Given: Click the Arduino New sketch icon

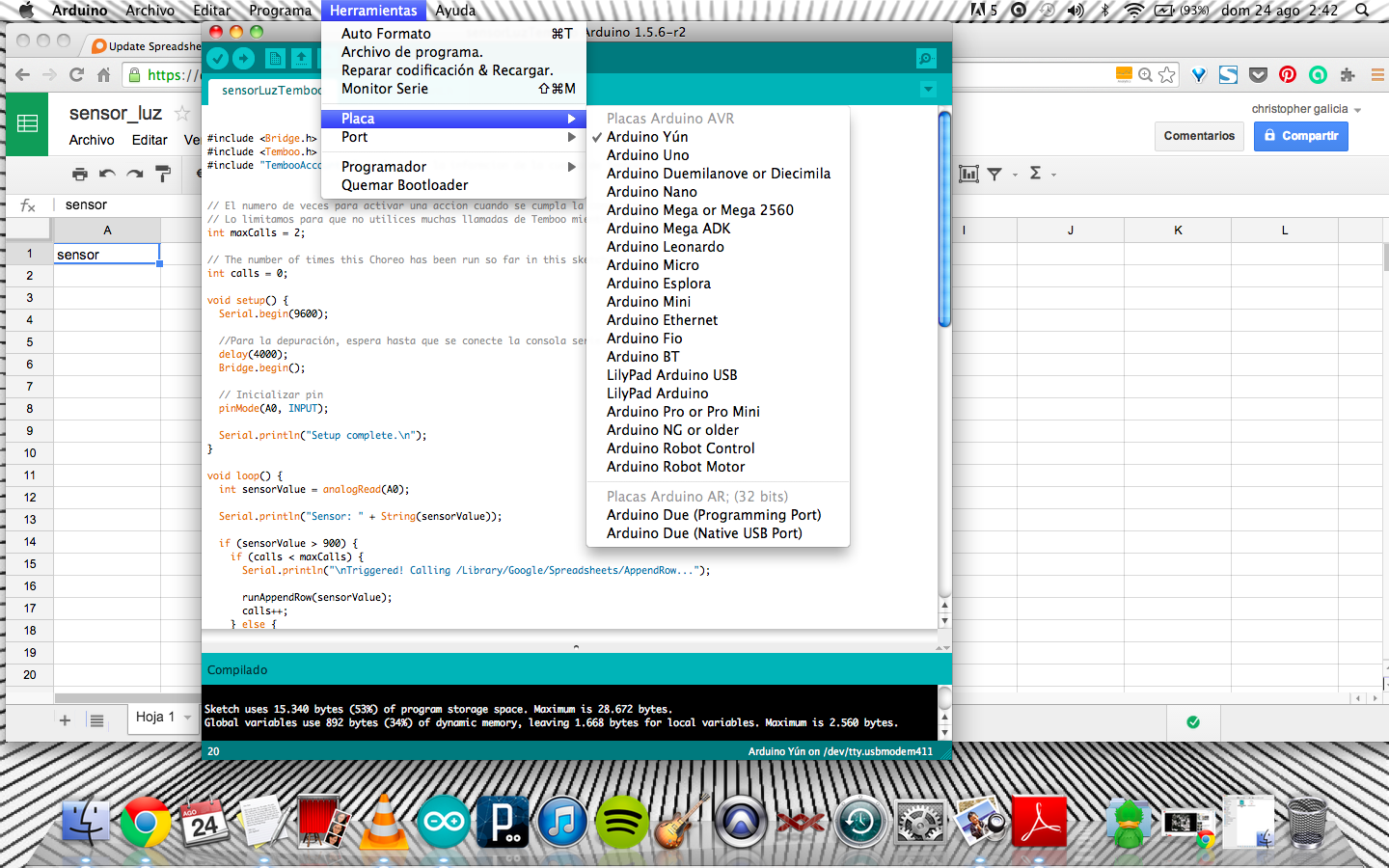Looking at the screenshot, I should (275, 59).
